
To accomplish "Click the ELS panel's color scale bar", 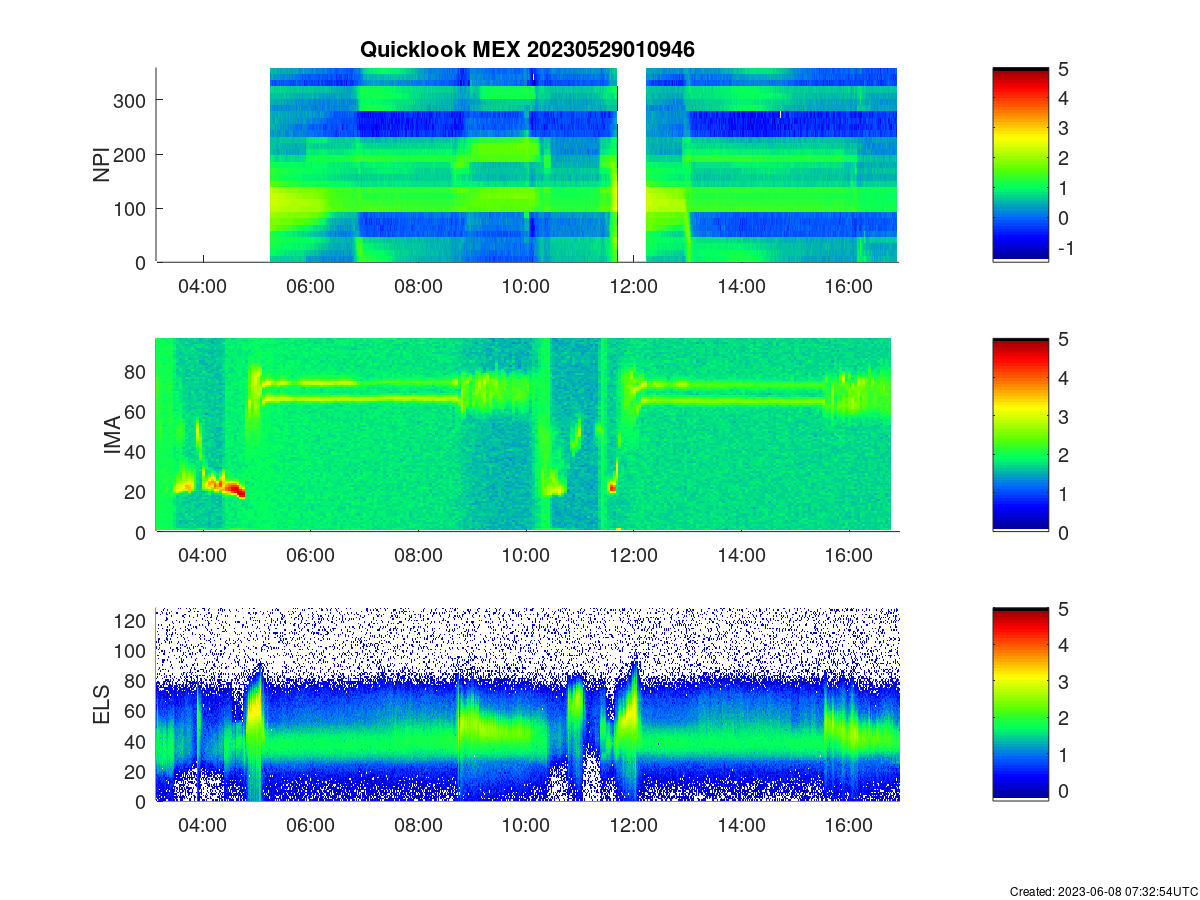I will (1021, 705).
